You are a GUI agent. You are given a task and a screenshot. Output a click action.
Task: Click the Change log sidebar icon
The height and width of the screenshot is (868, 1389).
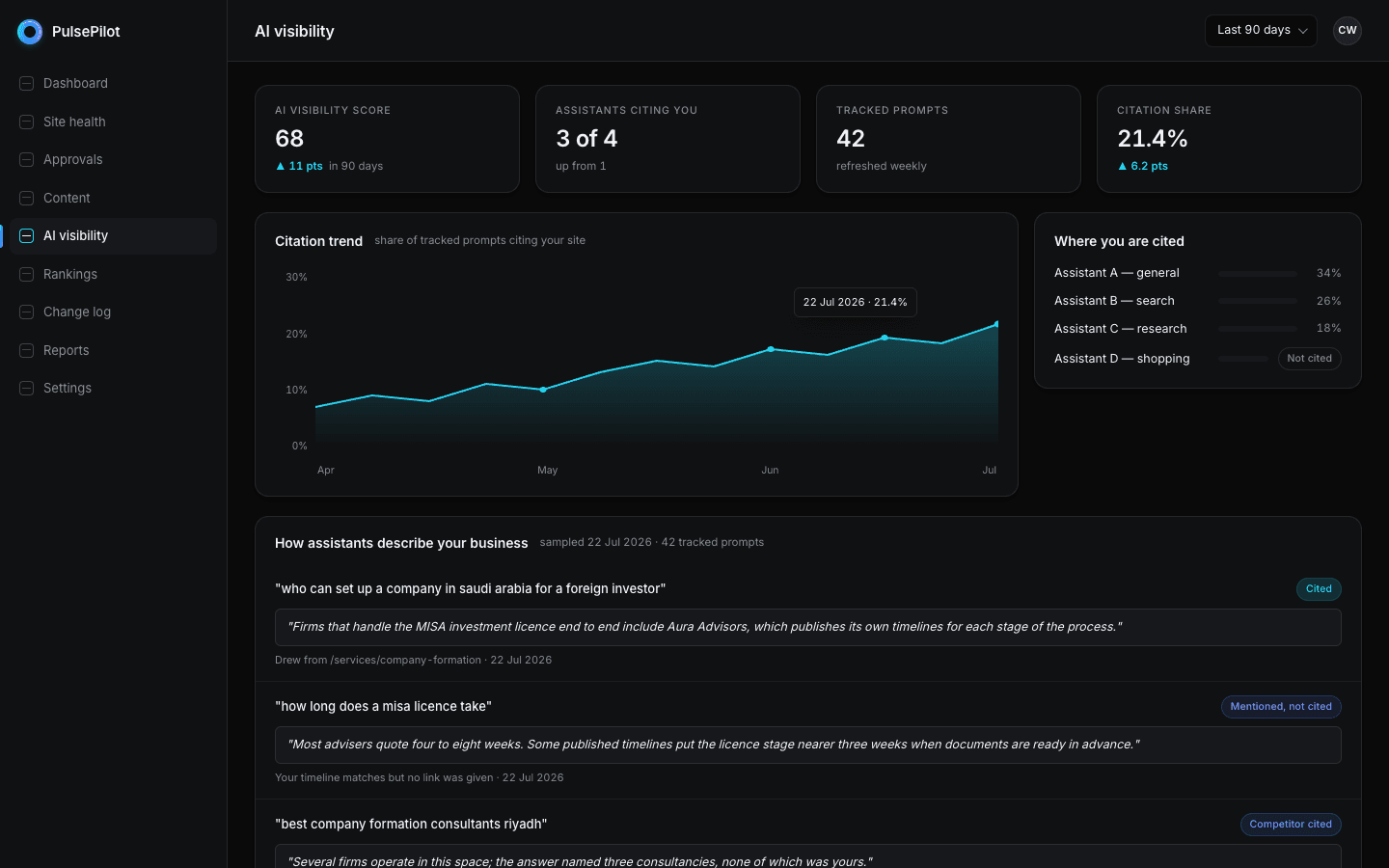[27, 312]
